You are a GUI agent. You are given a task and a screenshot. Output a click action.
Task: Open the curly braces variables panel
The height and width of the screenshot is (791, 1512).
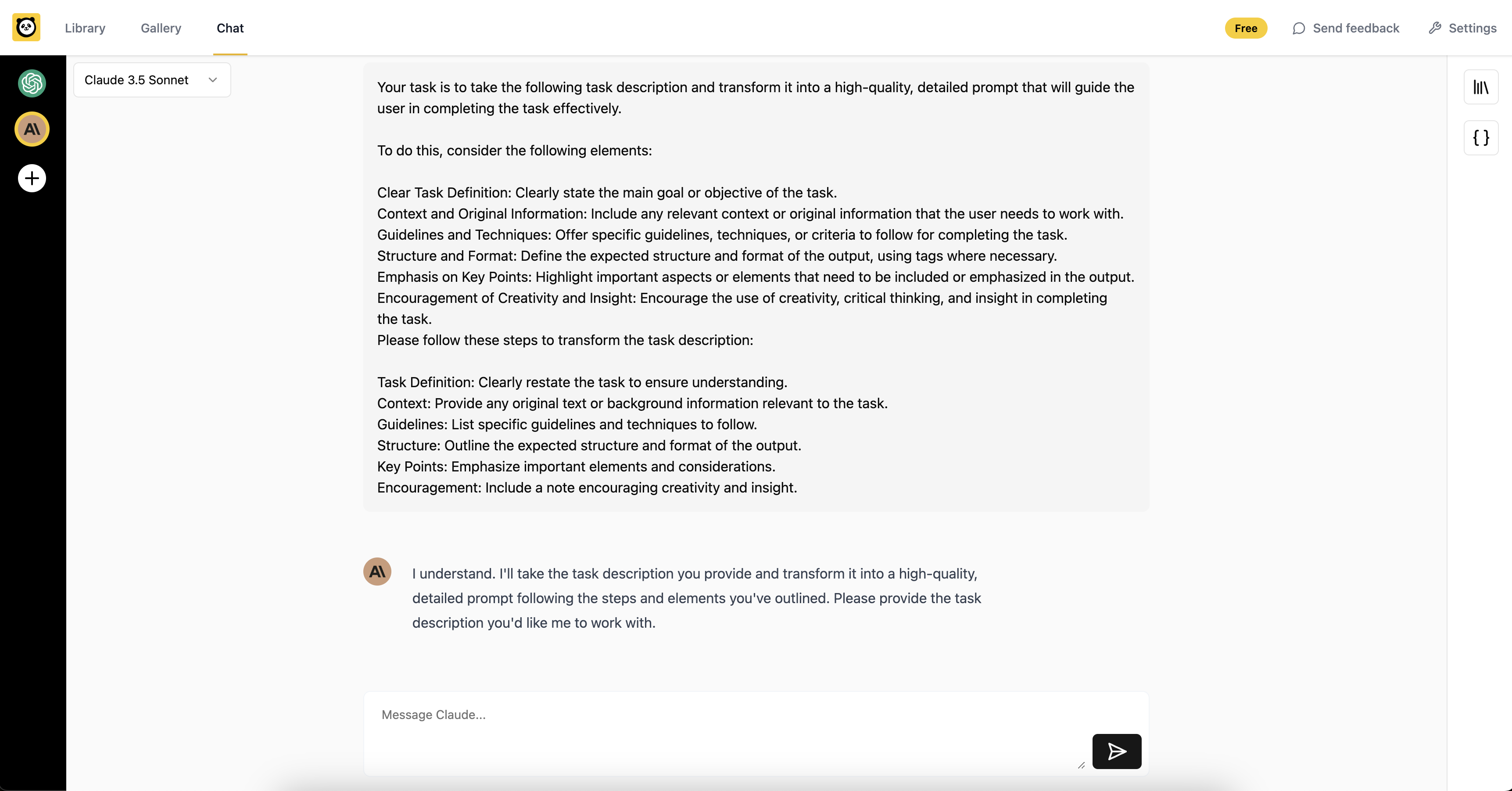[1480, 138]
